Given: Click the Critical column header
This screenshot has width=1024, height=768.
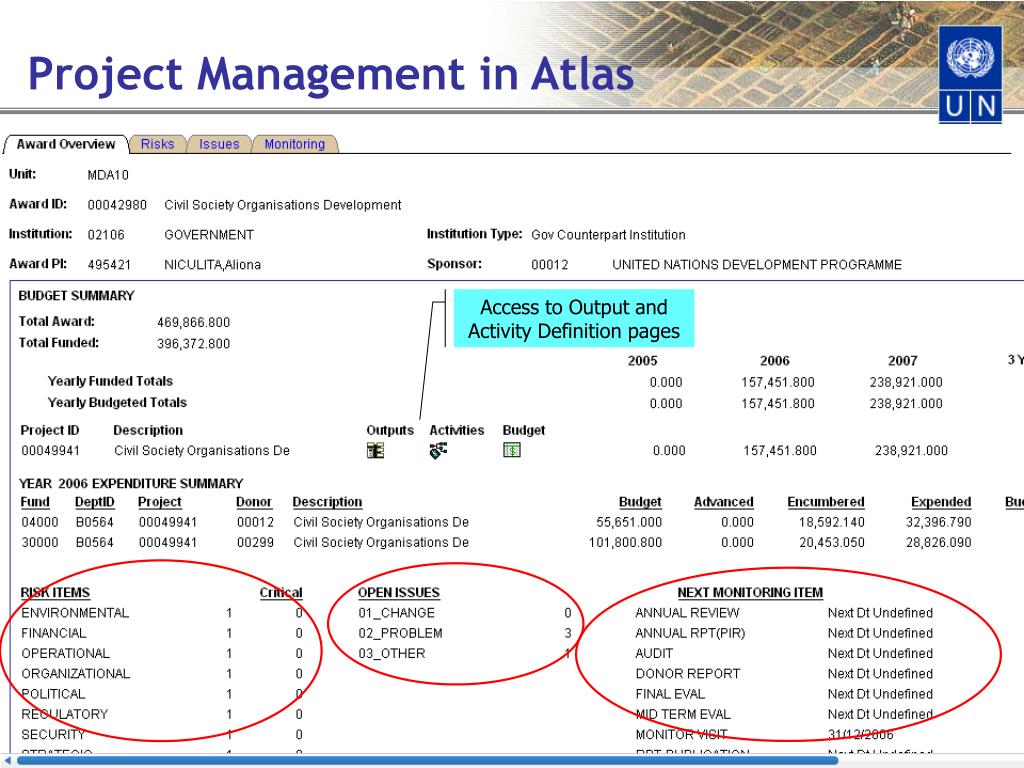Looking at the screenshot, I should [x=281, y=593].
